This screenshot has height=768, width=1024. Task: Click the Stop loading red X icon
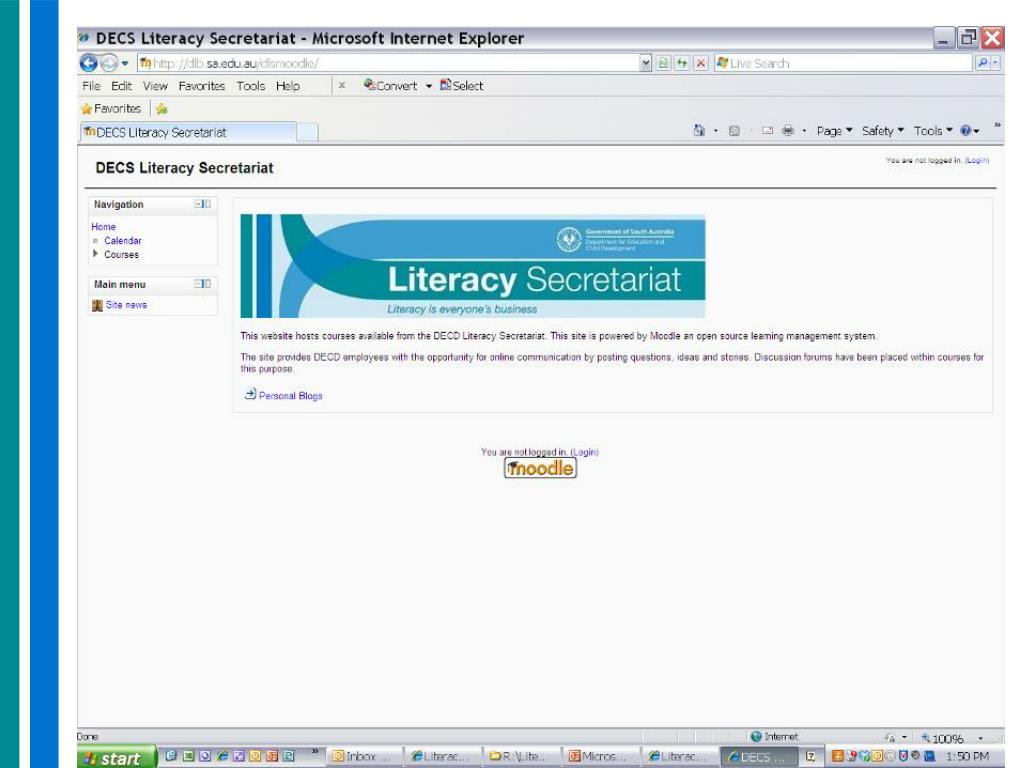(700, 63)
